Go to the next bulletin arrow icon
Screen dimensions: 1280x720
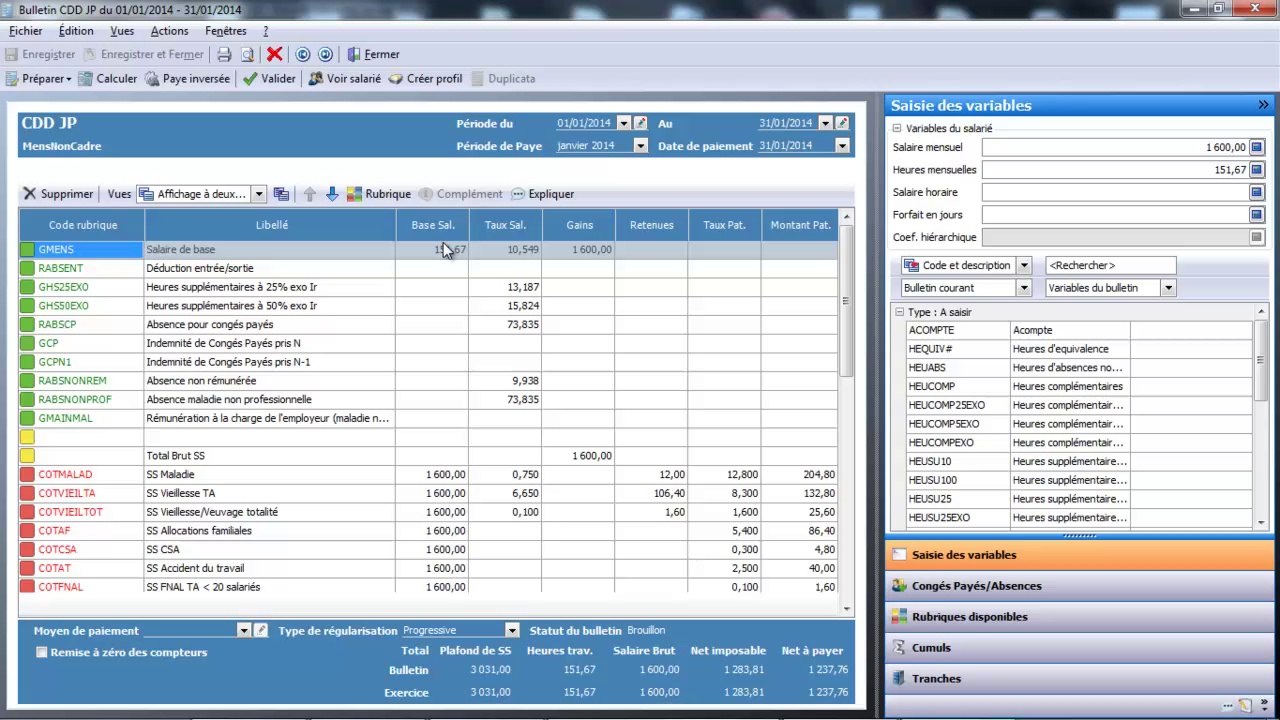pyautogui.click(x=324, y=55)
